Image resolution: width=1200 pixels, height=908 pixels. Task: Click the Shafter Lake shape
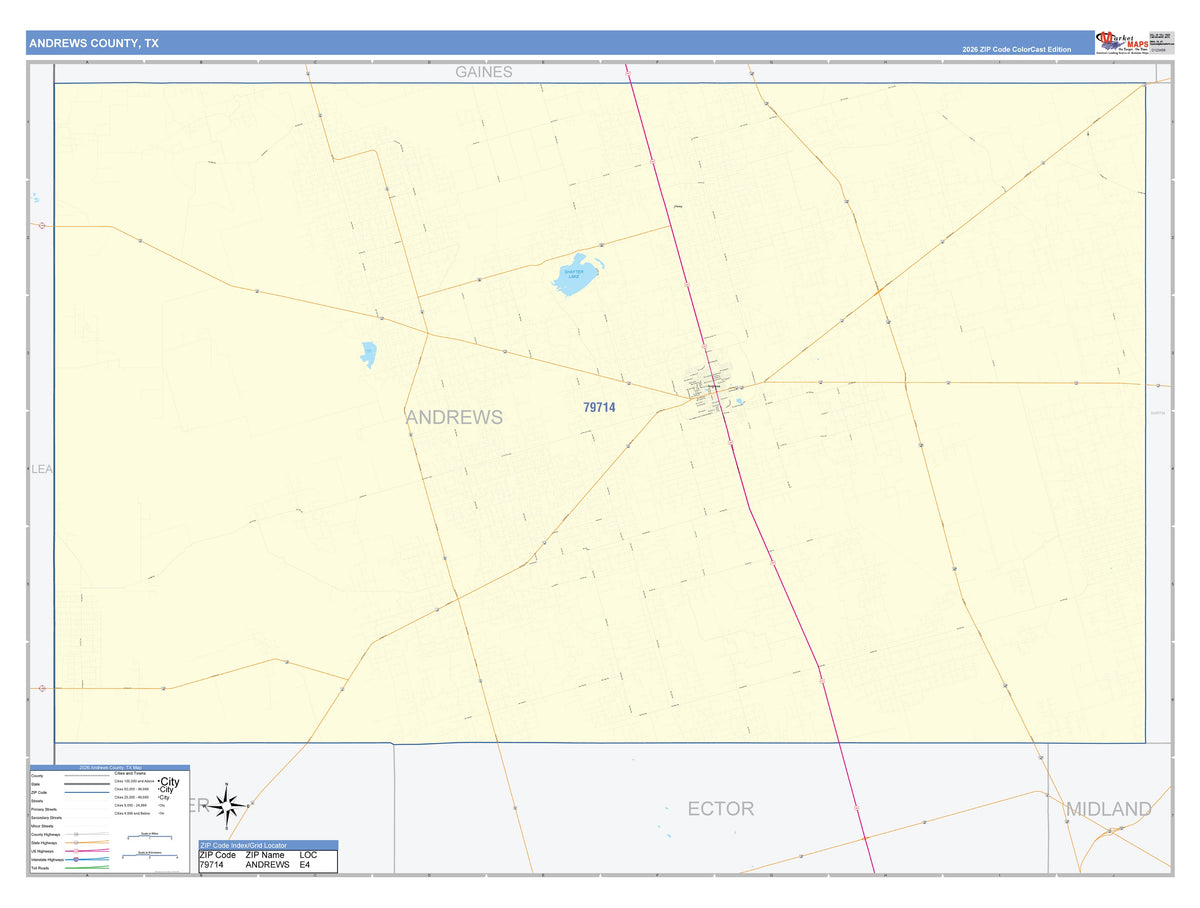(x=577, y=275)
